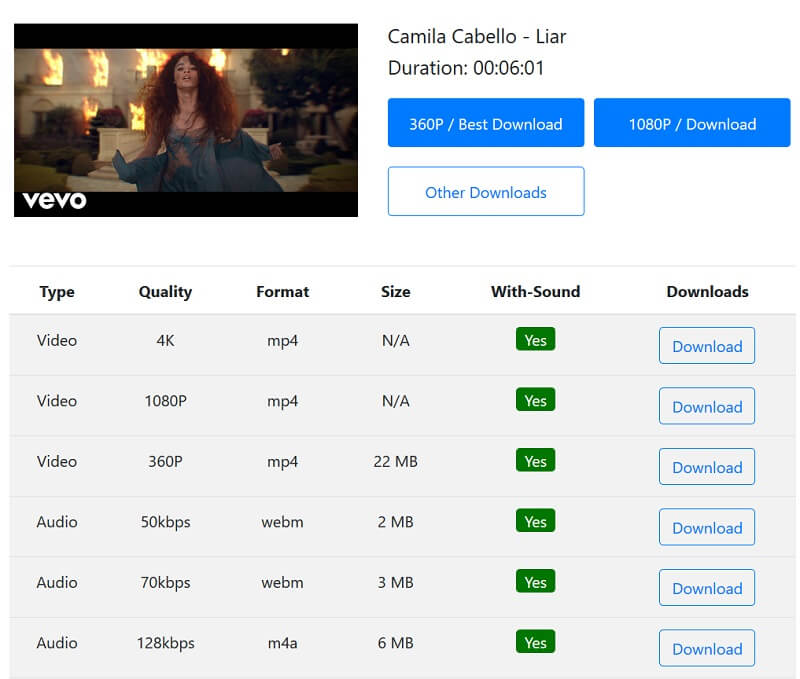Select the mp4 format cell in the 360P row
Screen dimensions: 800x679
[x=283, y=461]
